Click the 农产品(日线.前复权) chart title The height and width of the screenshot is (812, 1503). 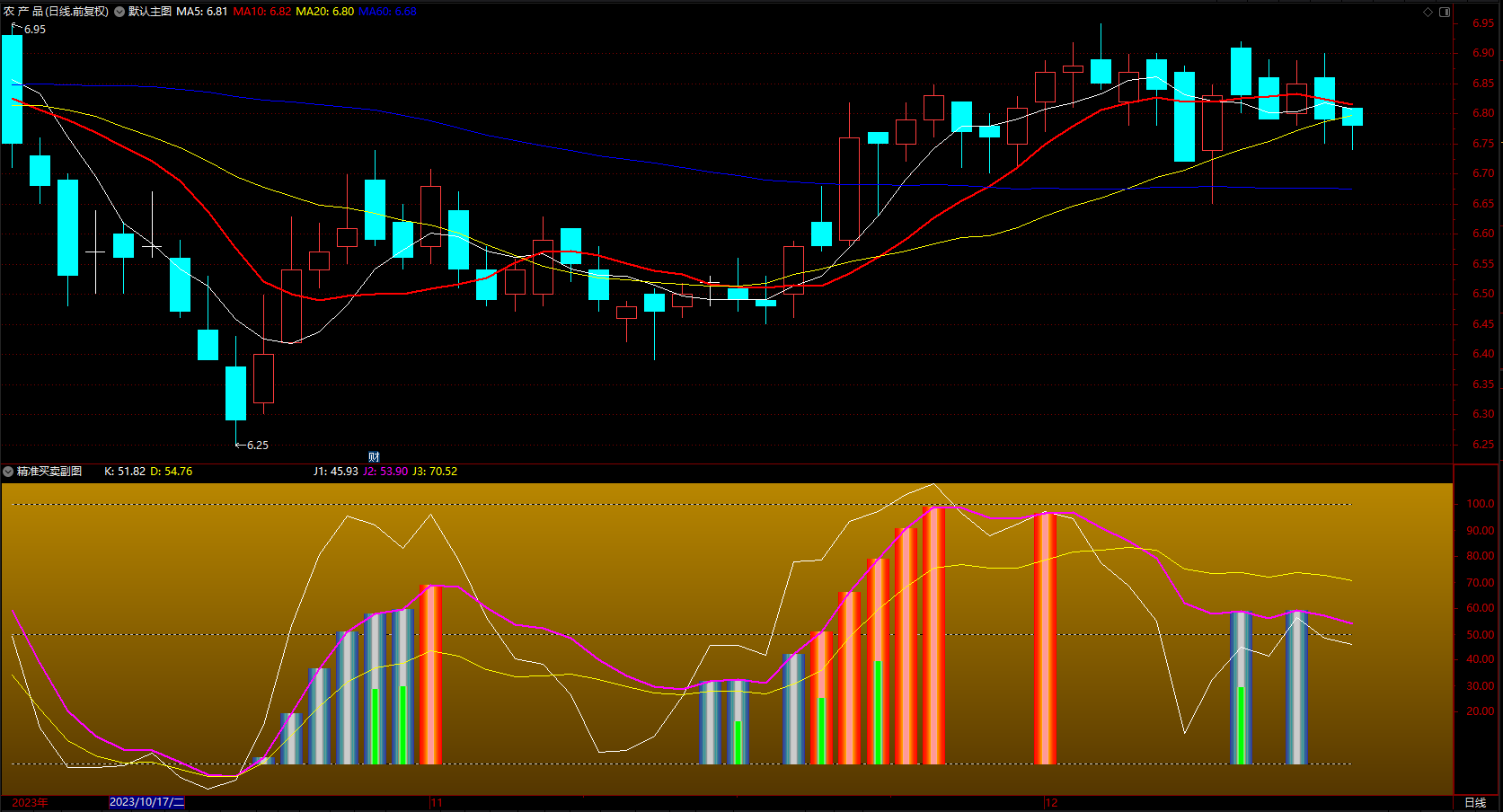tap(56, 12)
